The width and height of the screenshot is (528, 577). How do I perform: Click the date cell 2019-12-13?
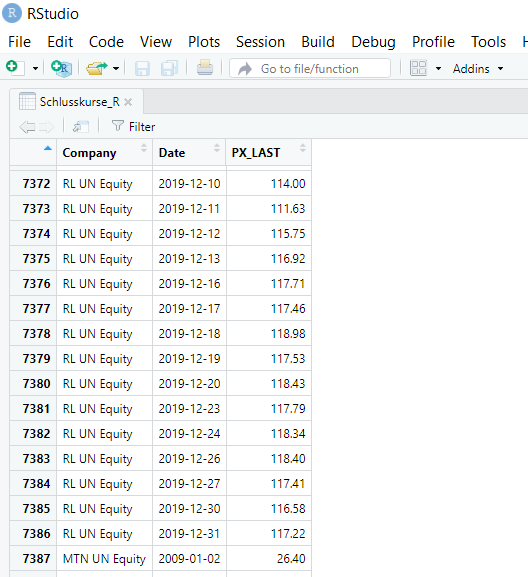click(189, 259)
